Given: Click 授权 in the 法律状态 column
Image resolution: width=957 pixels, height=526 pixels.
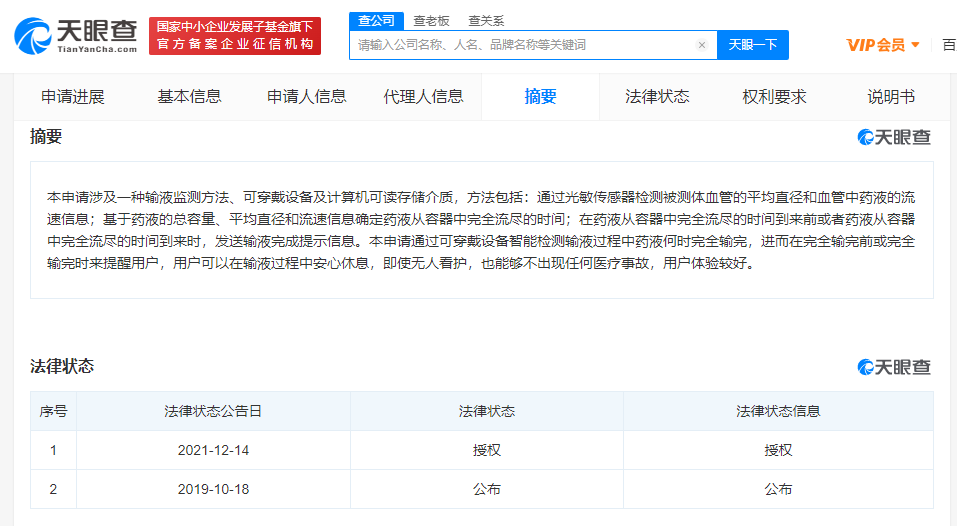Looking at the screenshot, I should (486, 450).
